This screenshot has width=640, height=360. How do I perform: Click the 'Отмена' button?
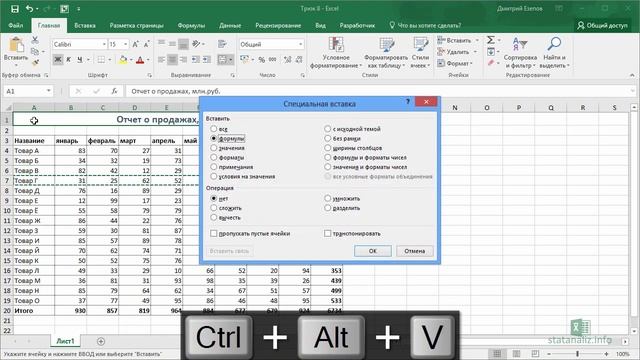pos(415,251)
